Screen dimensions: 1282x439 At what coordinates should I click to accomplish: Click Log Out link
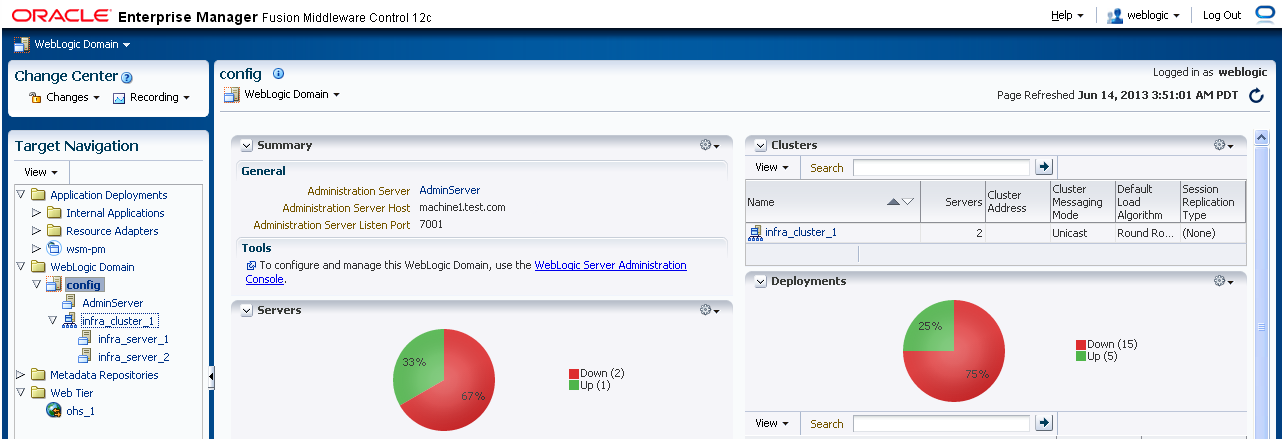[1222, 15]
